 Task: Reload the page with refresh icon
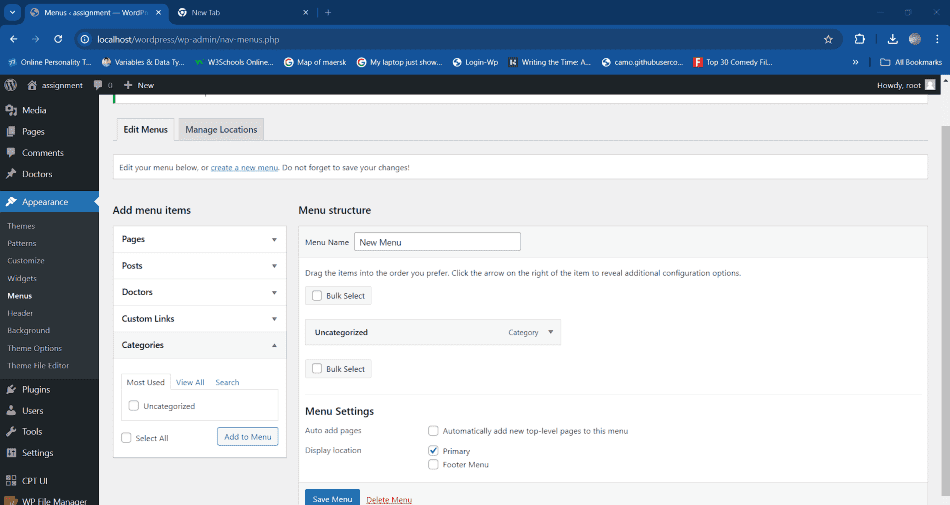[x=58, y=39]
